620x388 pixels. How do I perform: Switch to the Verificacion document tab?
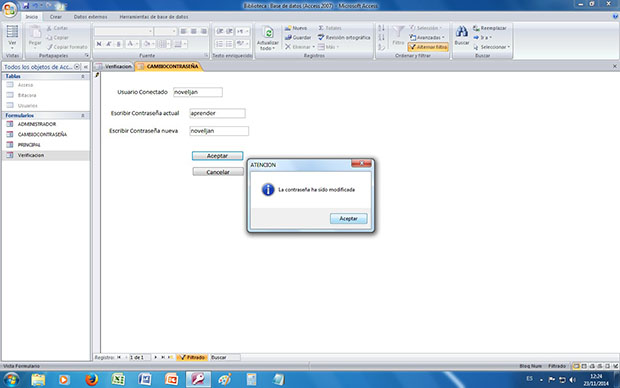[114, 66]
